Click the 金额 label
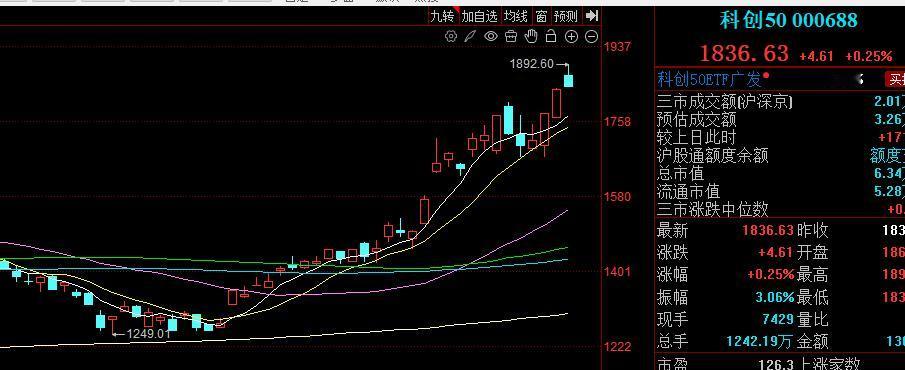 coord(813,341)
